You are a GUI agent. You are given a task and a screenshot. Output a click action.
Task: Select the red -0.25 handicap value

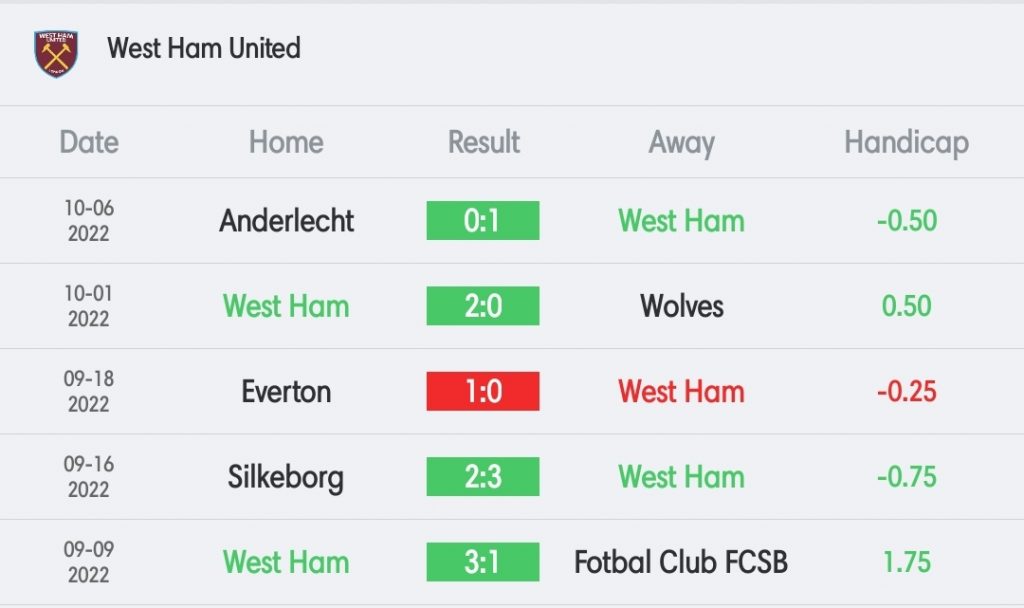point(906,392)
